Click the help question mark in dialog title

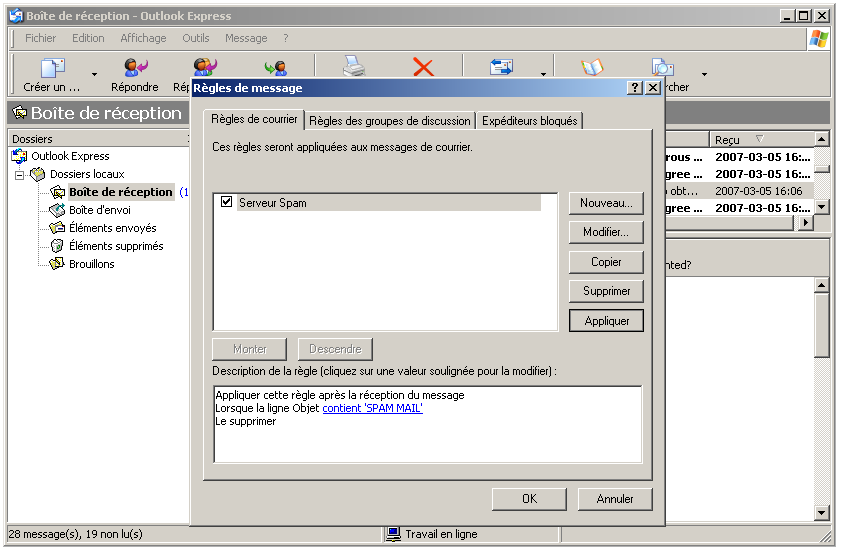(x=635, y=88)
